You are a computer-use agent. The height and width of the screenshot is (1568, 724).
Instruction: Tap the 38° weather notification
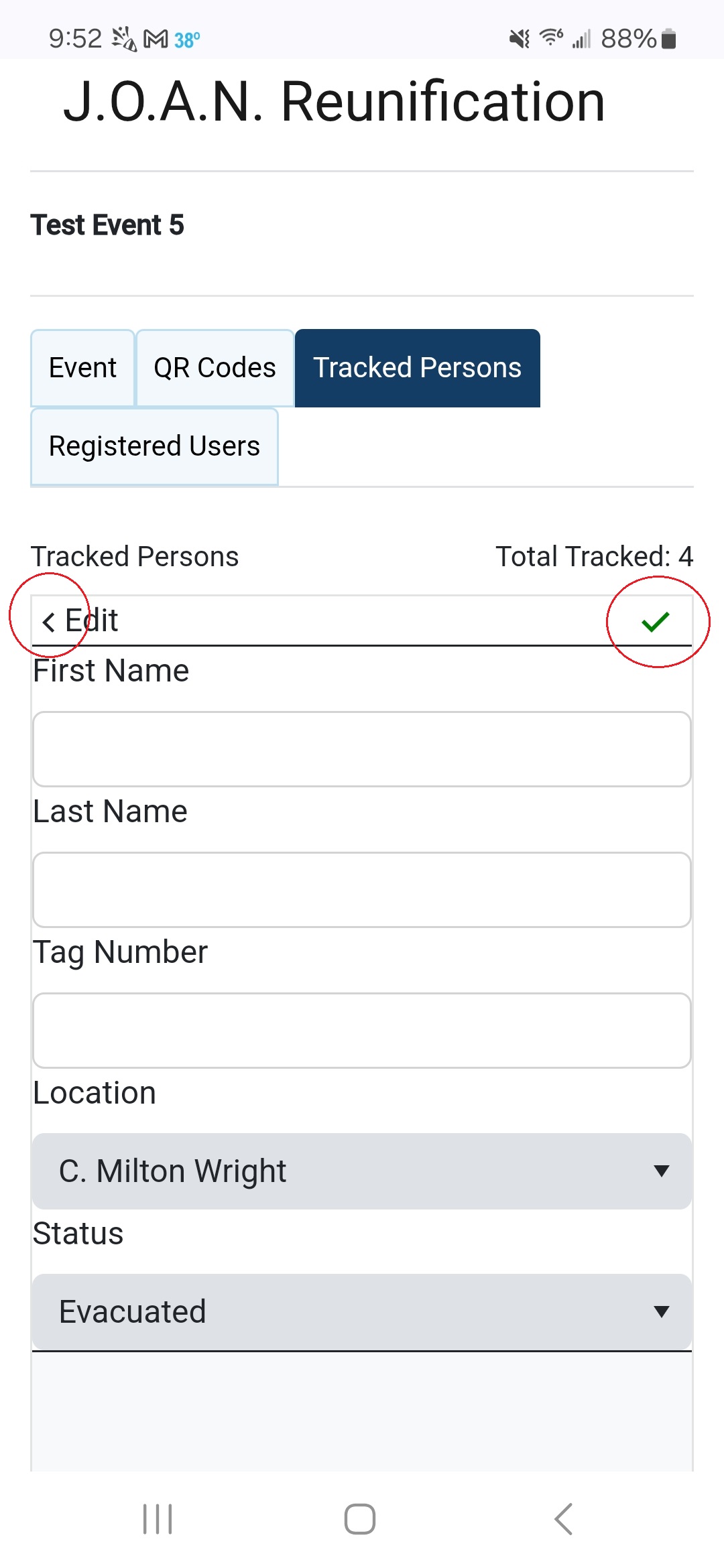coord(187,40)
